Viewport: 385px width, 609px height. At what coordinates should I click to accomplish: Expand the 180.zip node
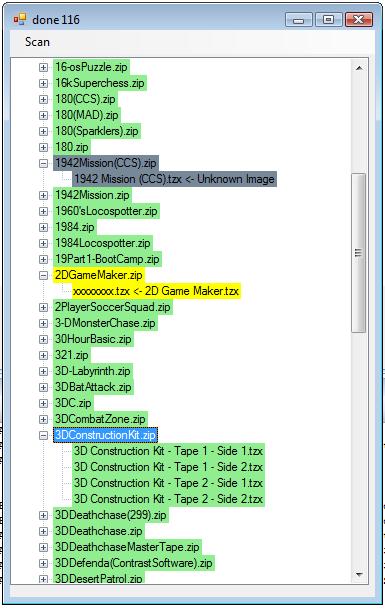click(43, 147)
